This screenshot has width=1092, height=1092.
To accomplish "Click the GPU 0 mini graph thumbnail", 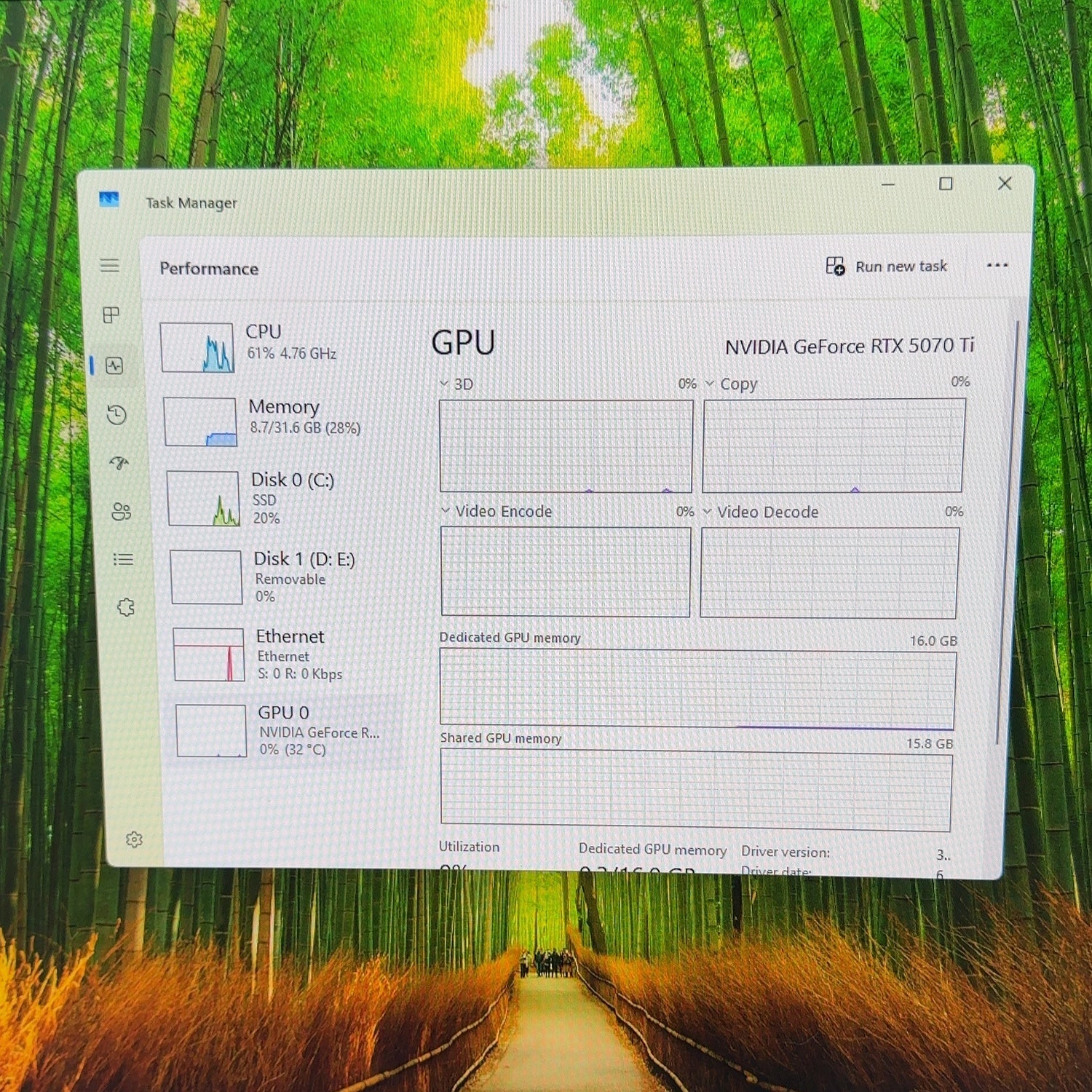I will point(212,731).
